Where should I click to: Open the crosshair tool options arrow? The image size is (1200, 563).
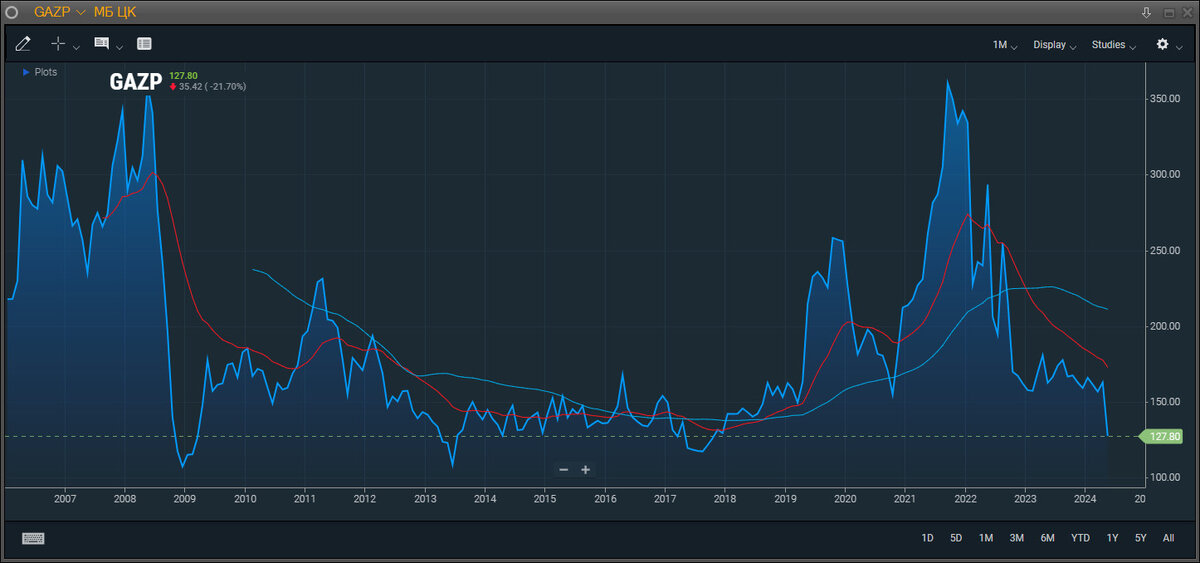point(77,46)
